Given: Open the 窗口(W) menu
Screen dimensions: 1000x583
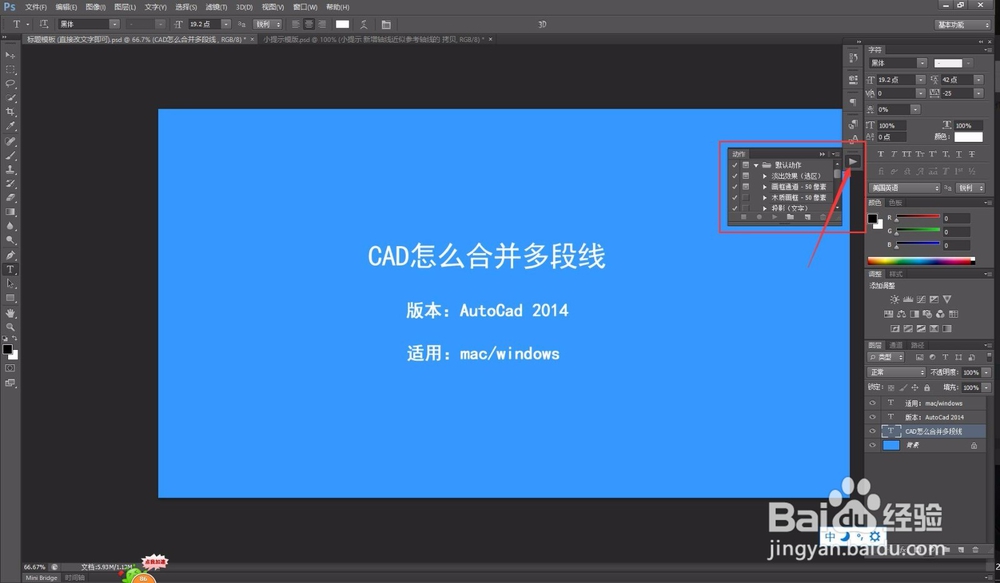Looking at the screenshot, I should (x=305, y=7).
